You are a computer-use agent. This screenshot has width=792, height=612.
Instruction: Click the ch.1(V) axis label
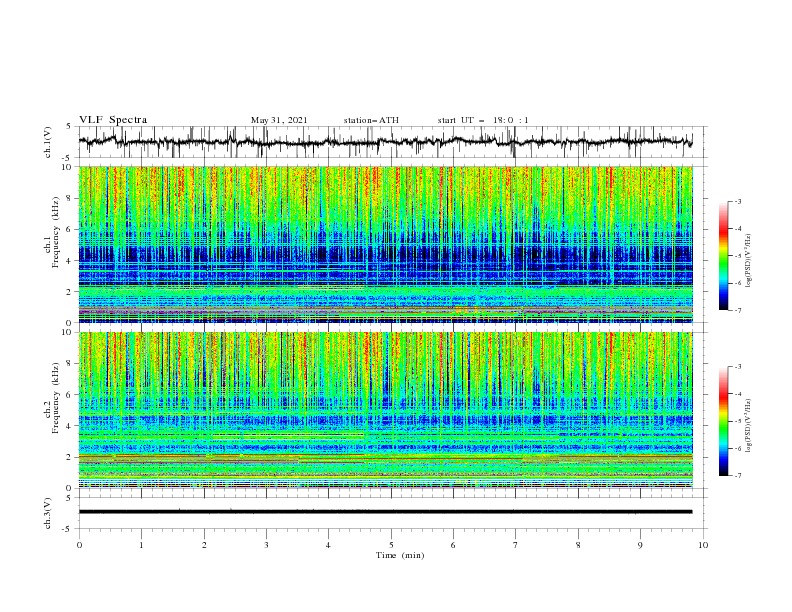[48, 142]
